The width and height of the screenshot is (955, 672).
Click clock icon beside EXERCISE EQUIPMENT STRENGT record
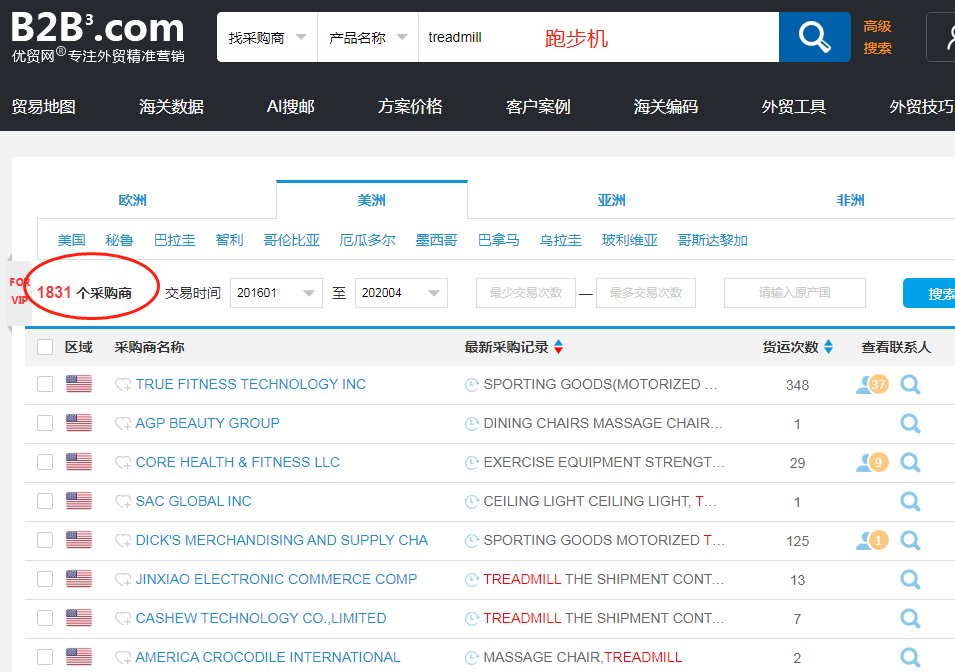pyautogui.click(x=472, y=462)
